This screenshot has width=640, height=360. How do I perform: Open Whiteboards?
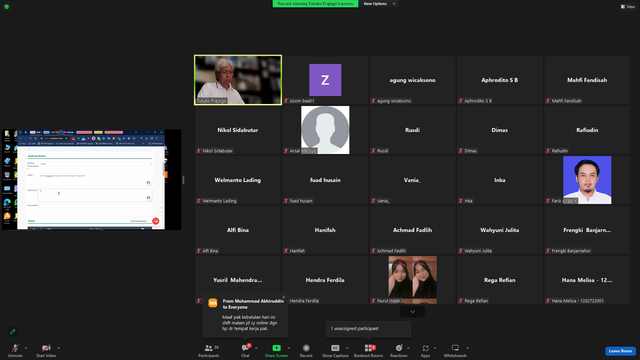pos(455,350)
